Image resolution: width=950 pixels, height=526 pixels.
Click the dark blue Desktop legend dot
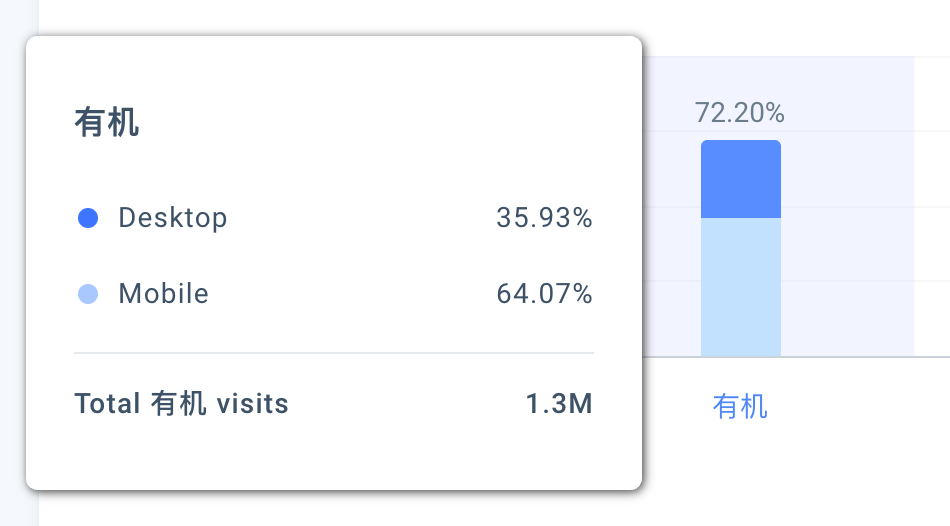tap(88, 218)
